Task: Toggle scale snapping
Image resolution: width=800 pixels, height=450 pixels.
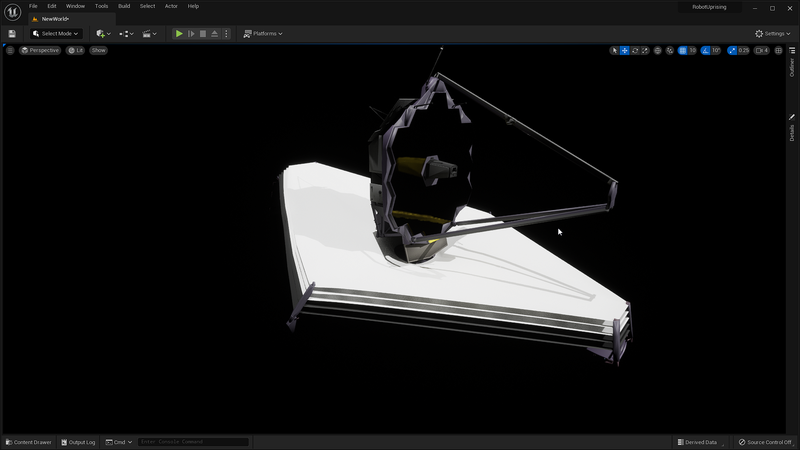Action: tap(732, 50)
